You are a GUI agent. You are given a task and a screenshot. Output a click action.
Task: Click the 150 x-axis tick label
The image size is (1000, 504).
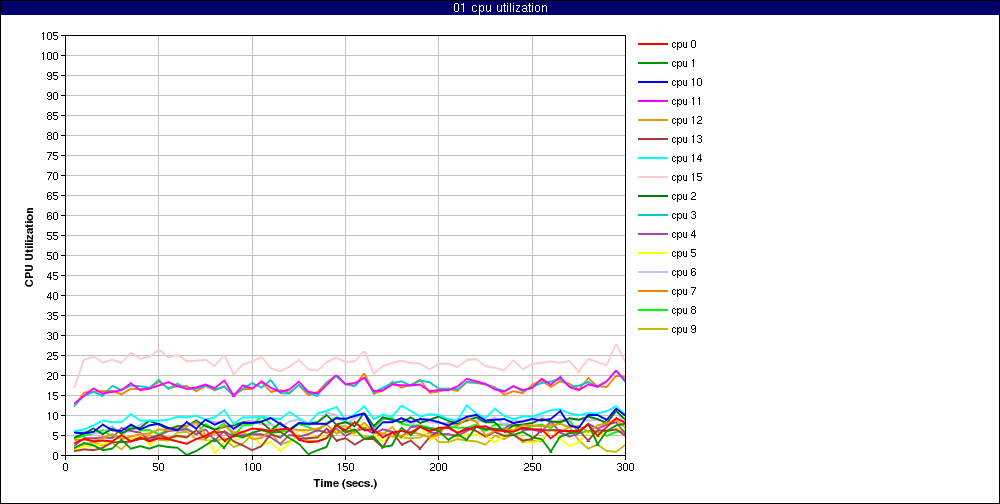pyautogui.click(x=345, y=466)
